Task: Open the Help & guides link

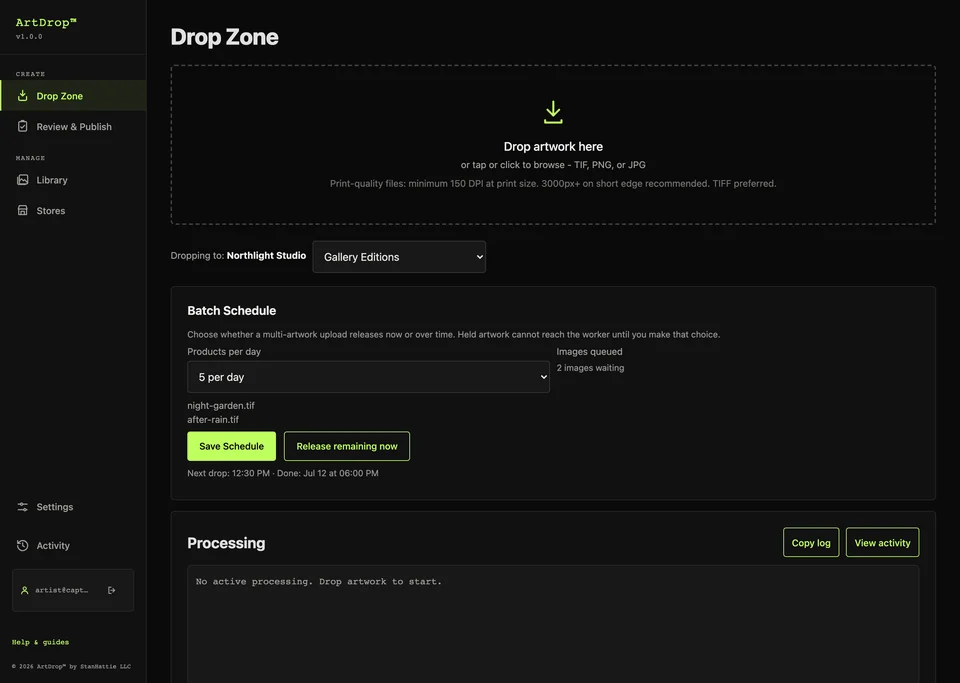Action: 40,642
